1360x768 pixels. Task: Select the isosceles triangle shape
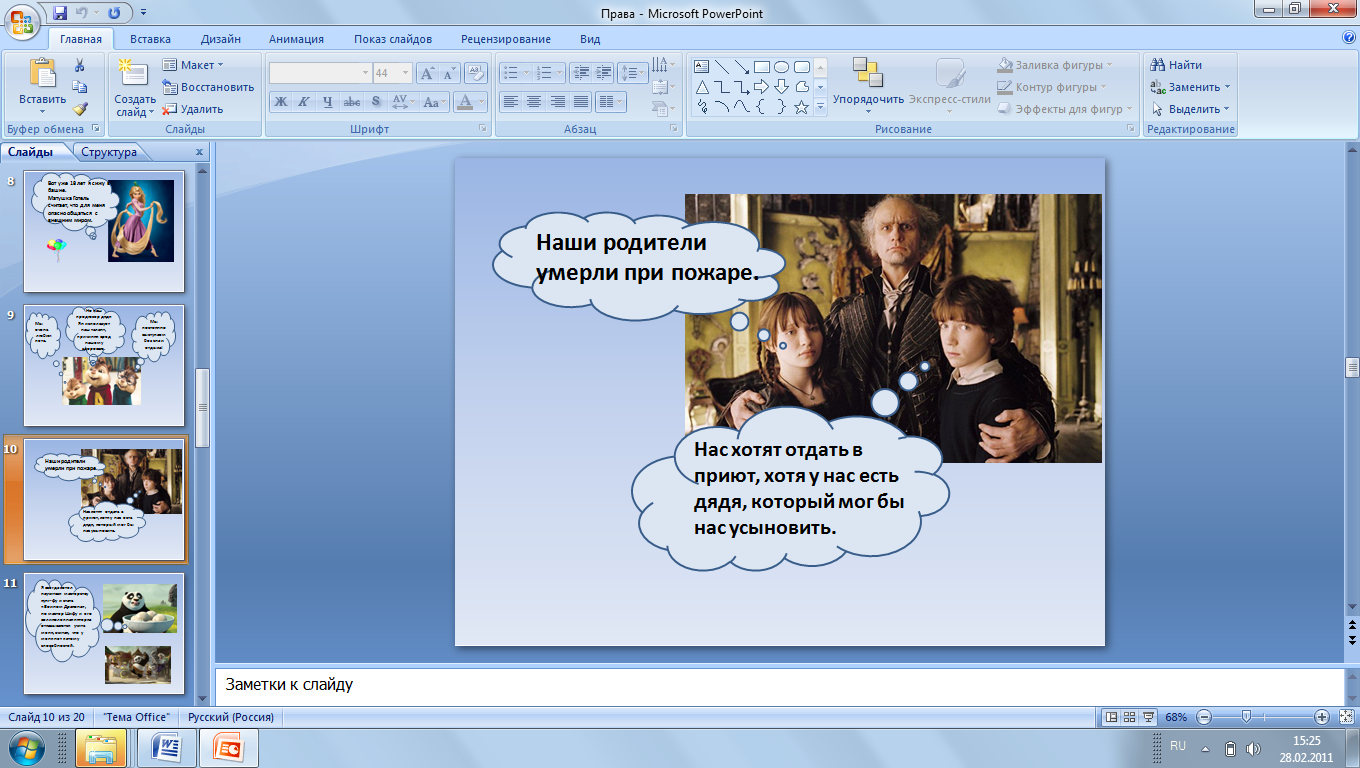tap(701, 87)
